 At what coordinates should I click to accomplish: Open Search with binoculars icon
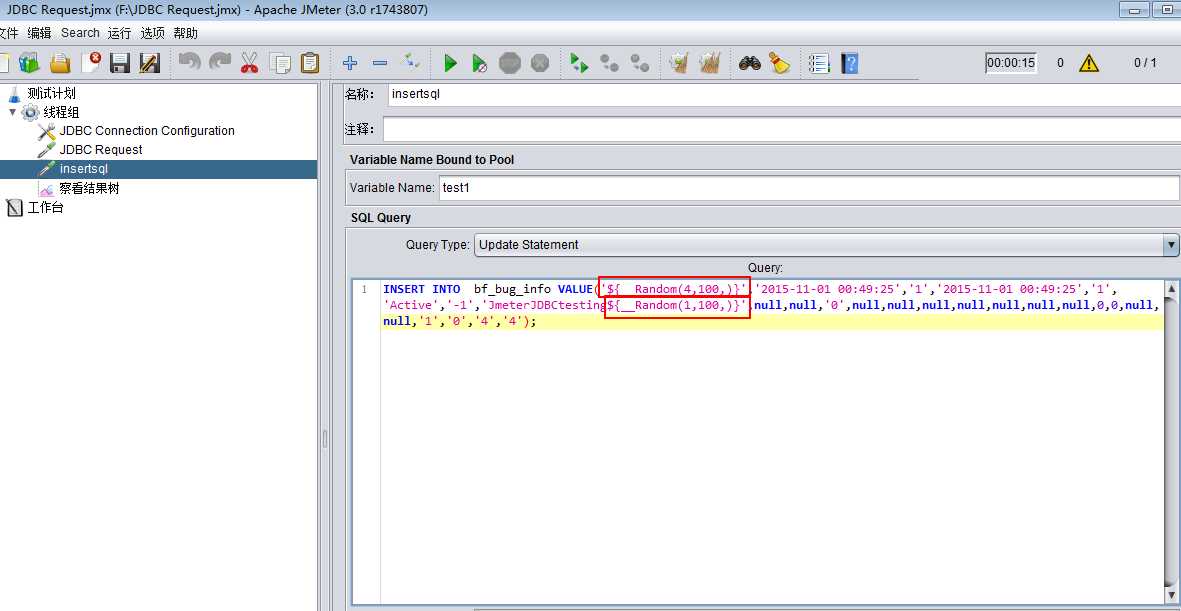pyautogui.click(x=749, y=63)
